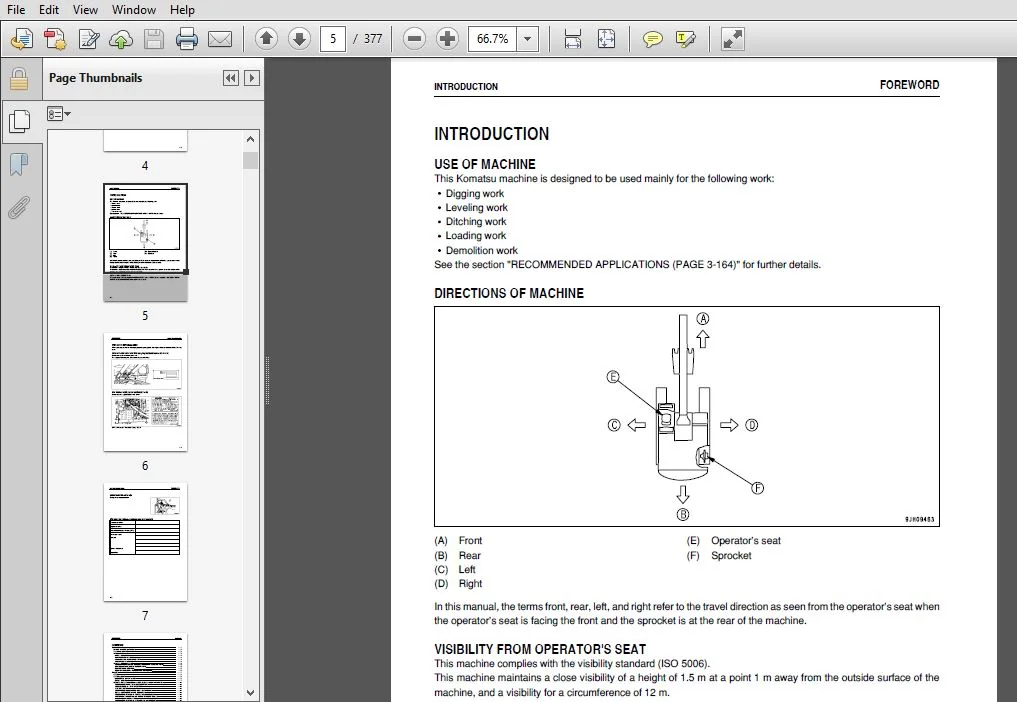Click the Page Thumbnails panel title
Image resolution: width=1017 pixels, height=702 pixels.
[95, 78]
